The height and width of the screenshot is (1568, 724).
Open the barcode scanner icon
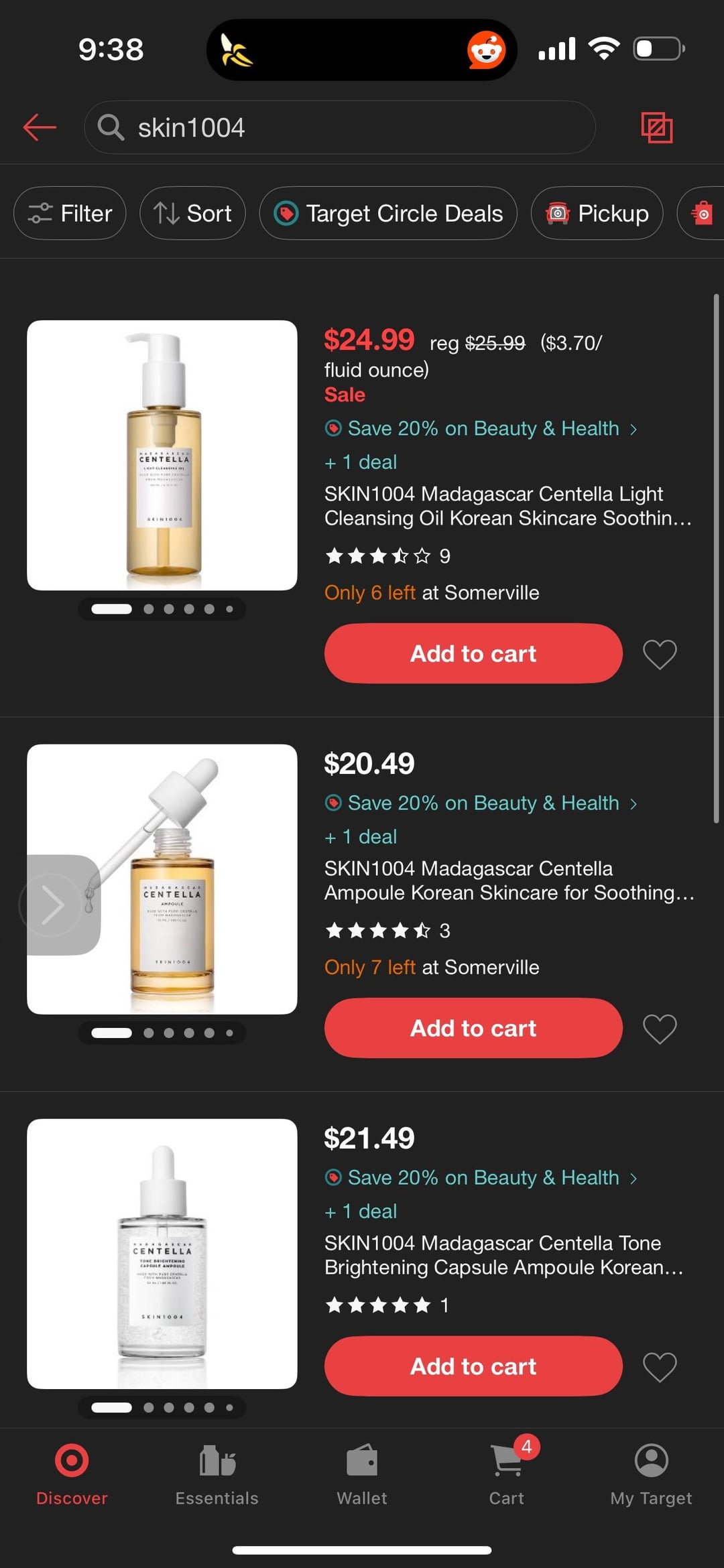656,127
